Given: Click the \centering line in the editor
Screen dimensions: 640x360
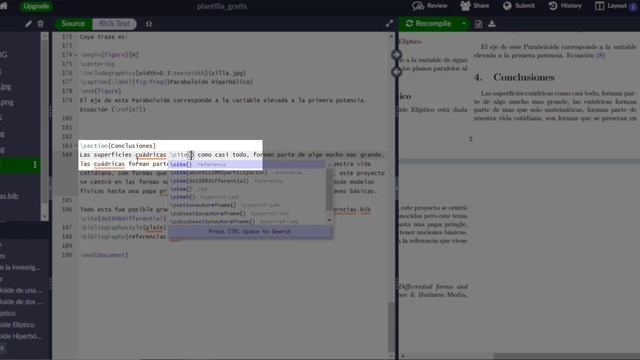Looking at the screenshot, I should pos(98,64).
